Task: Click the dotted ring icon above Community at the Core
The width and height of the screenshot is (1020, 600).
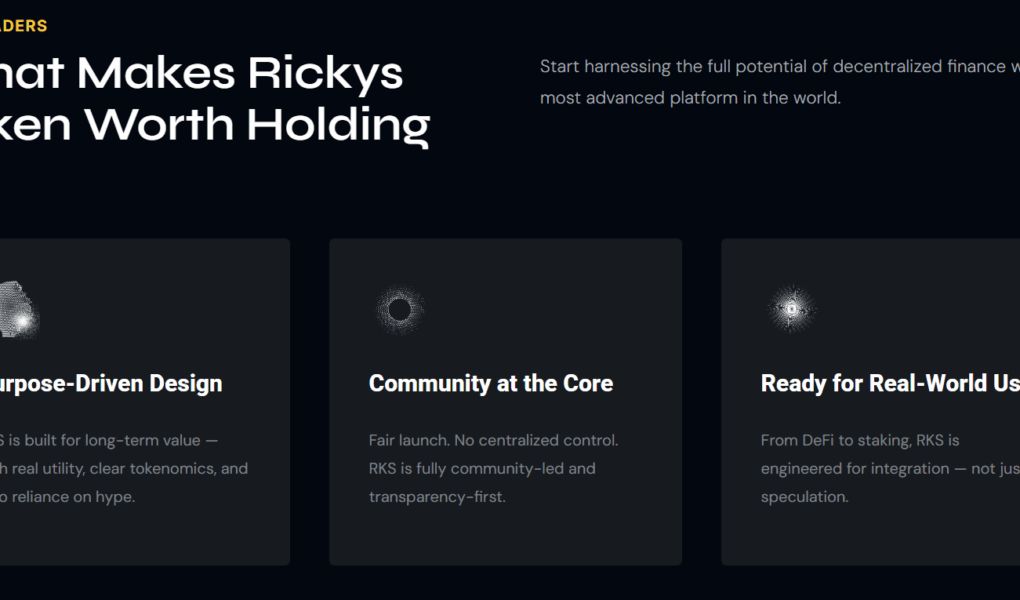Action: pos(399,309)
